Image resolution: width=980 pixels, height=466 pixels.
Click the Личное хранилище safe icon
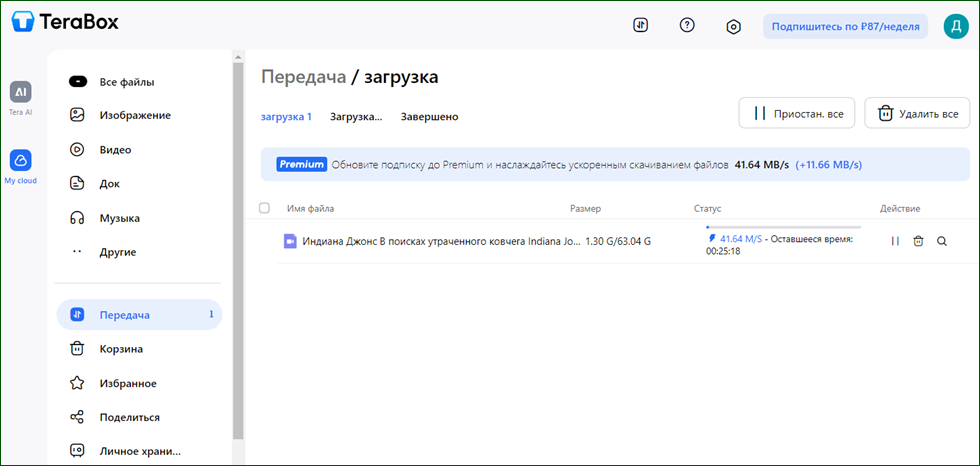click(77, 450)
